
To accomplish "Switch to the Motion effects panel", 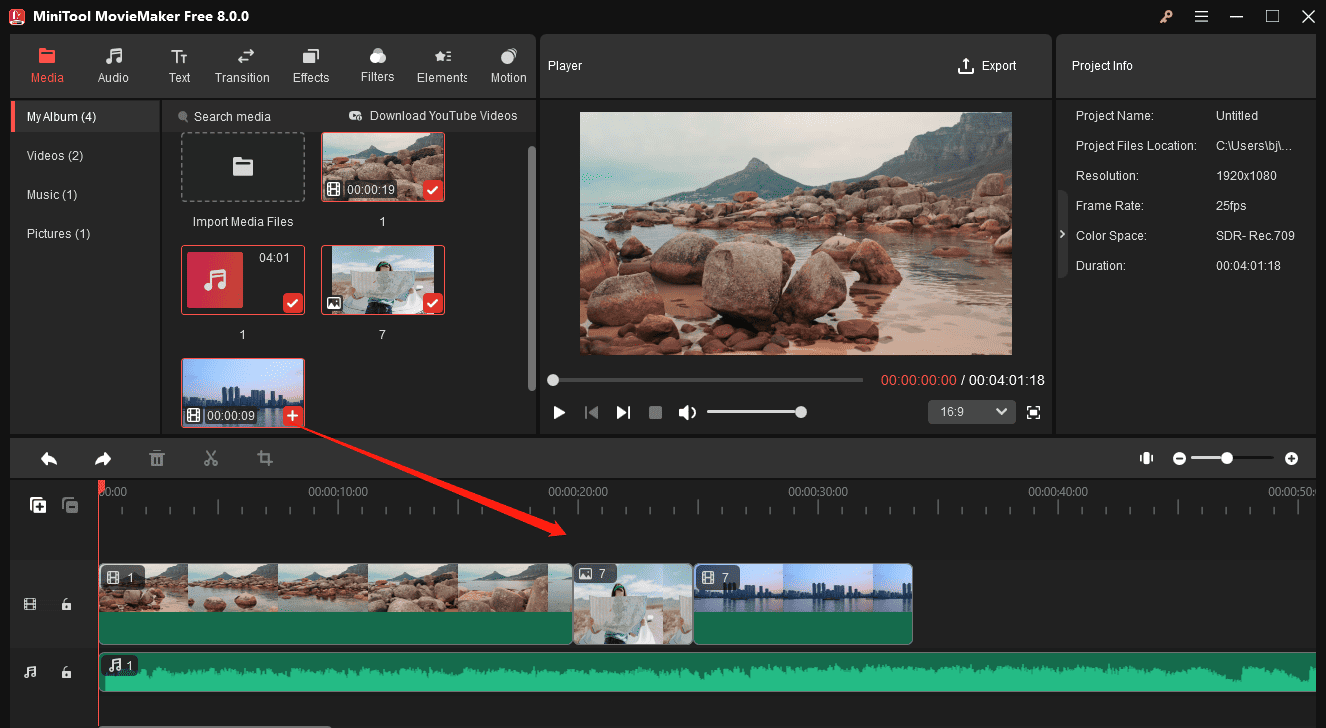I will [508, 66].
